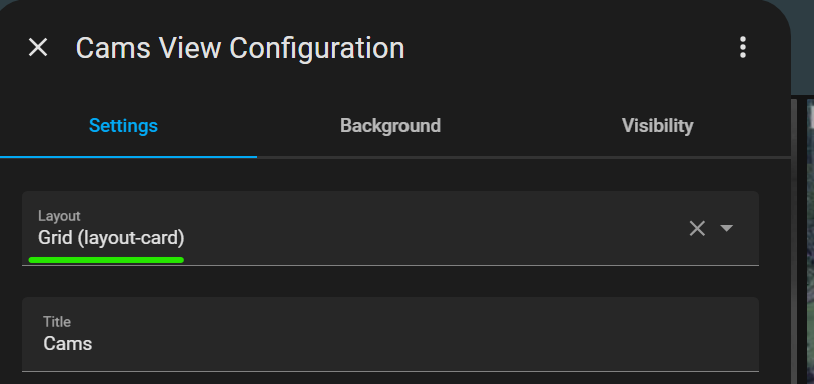Screen dimensions: 814x384
Task: Open the Layout combo box
Action: tap(390, 228)
